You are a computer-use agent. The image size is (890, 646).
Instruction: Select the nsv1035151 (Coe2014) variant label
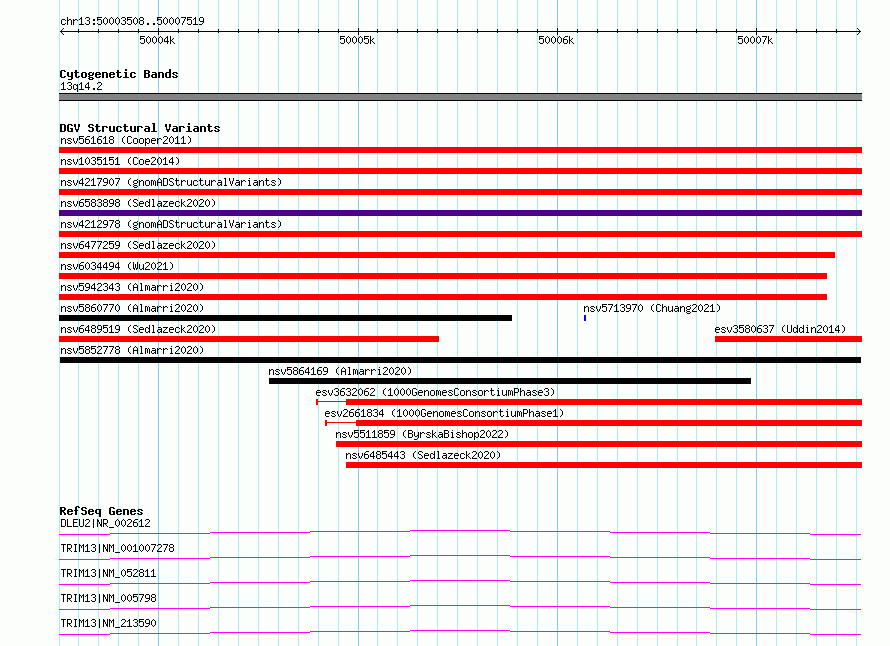(120, 161)
